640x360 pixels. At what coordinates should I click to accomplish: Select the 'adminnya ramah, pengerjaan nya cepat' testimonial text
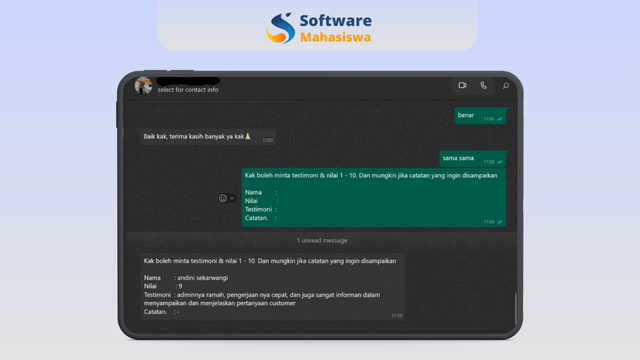(262, 299)
